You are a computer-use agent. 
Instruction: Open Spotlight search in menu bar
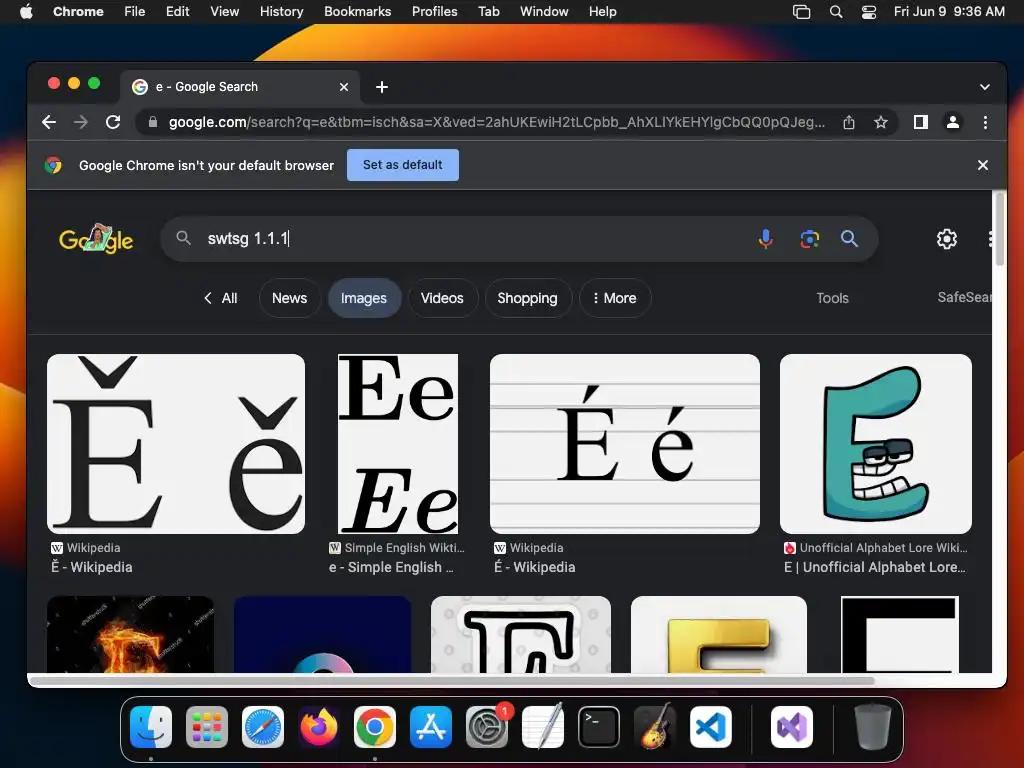coord(836,12)
